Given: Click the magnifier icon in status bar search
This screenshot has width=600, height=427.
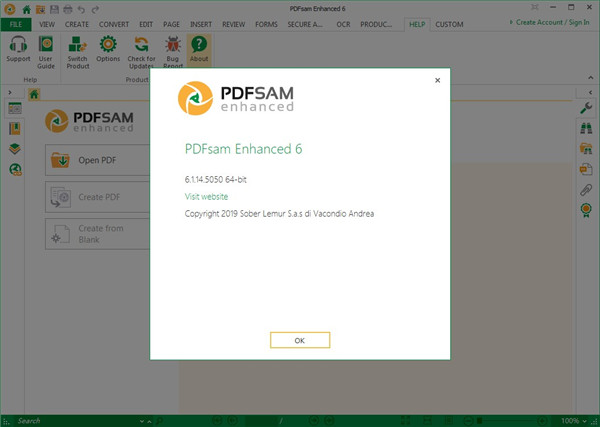Looking at the screenshot, I should 159,421.
